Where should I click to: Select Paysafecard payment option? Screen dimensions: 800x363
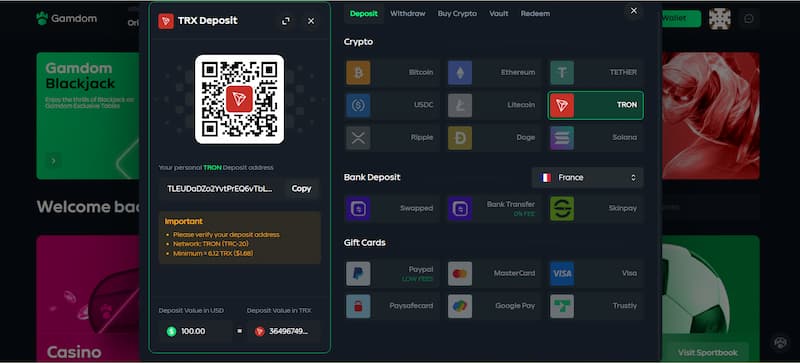tap(392, 306)
